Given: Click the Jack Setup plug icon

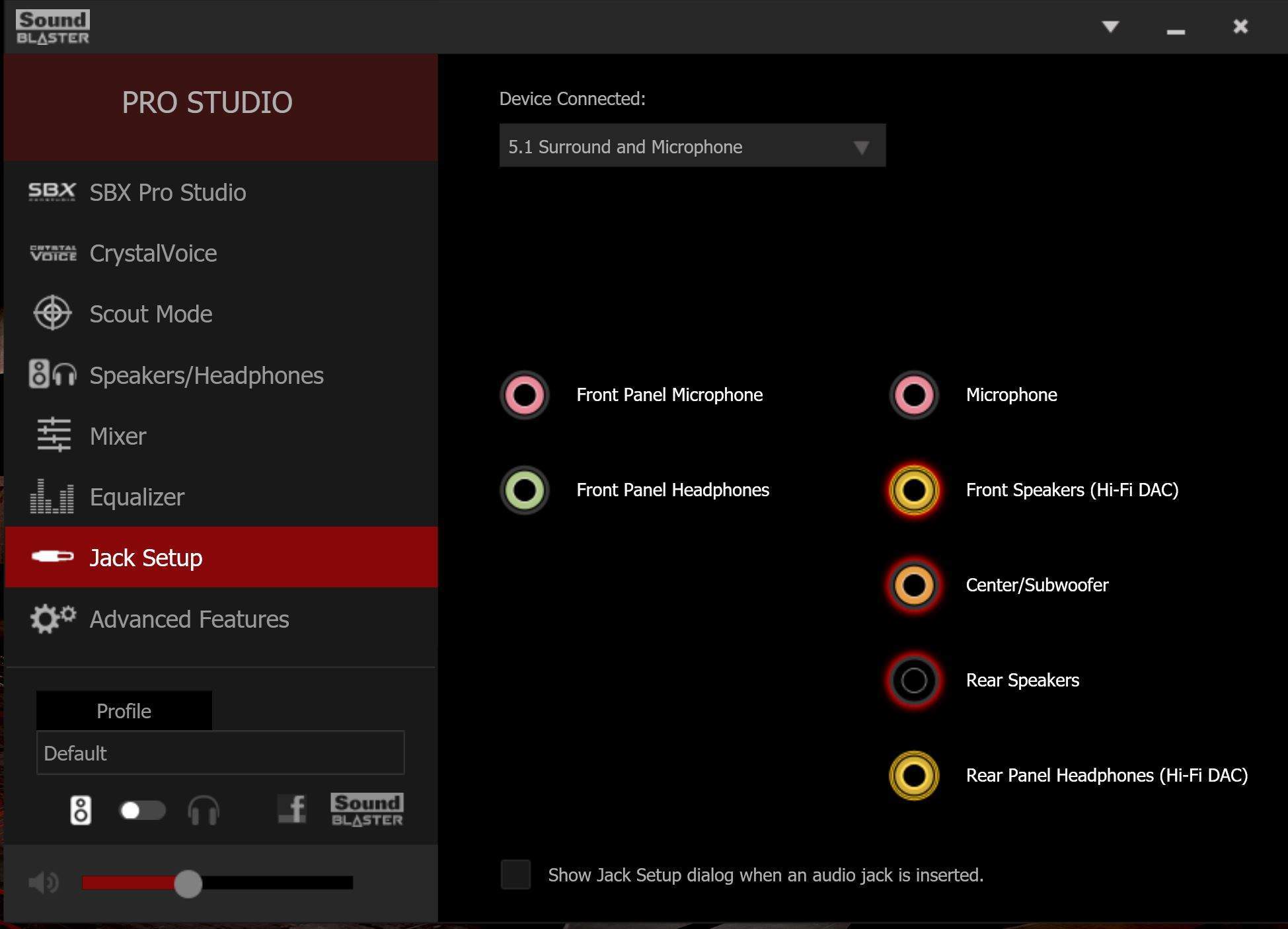Looking at the screenshot, I should coord(53,556).
